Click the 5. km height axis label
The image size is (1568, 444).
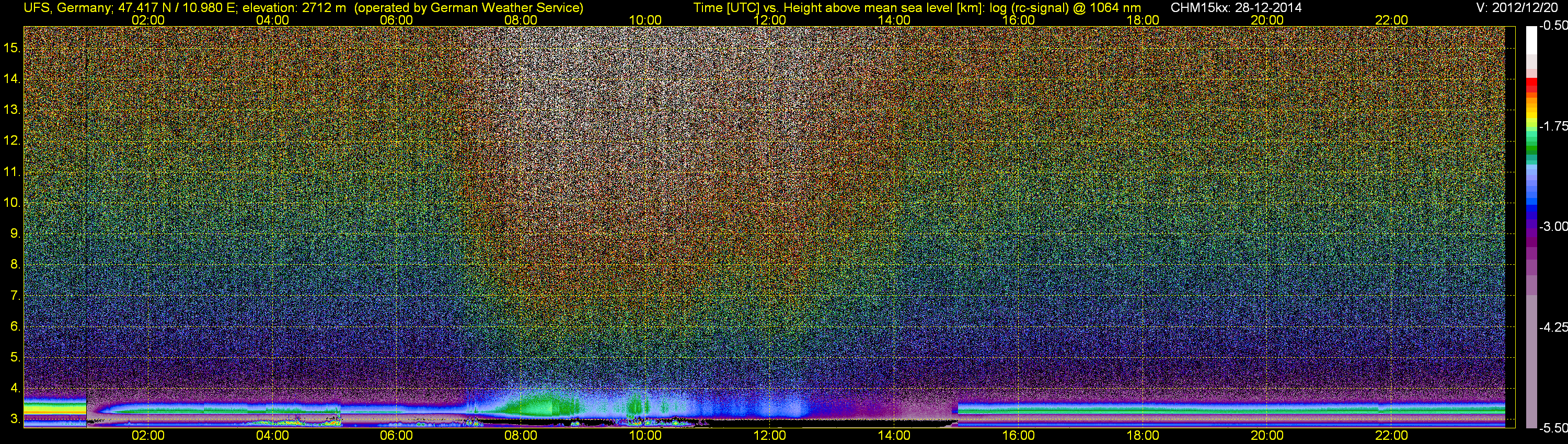click(15, 357)
